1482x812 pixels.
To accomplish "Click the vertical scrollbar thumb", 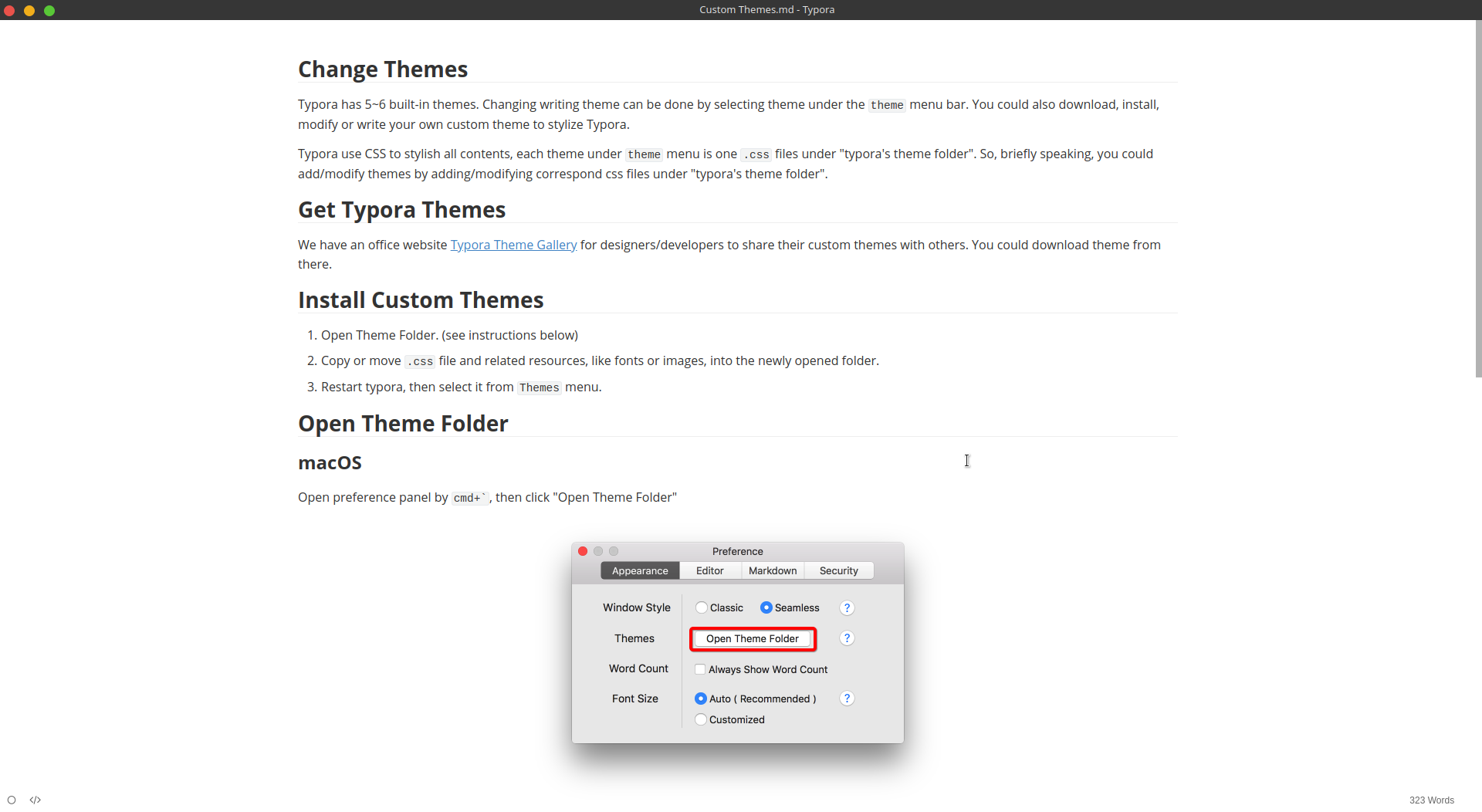I will pyautogui.click(x=1478, y=198).
